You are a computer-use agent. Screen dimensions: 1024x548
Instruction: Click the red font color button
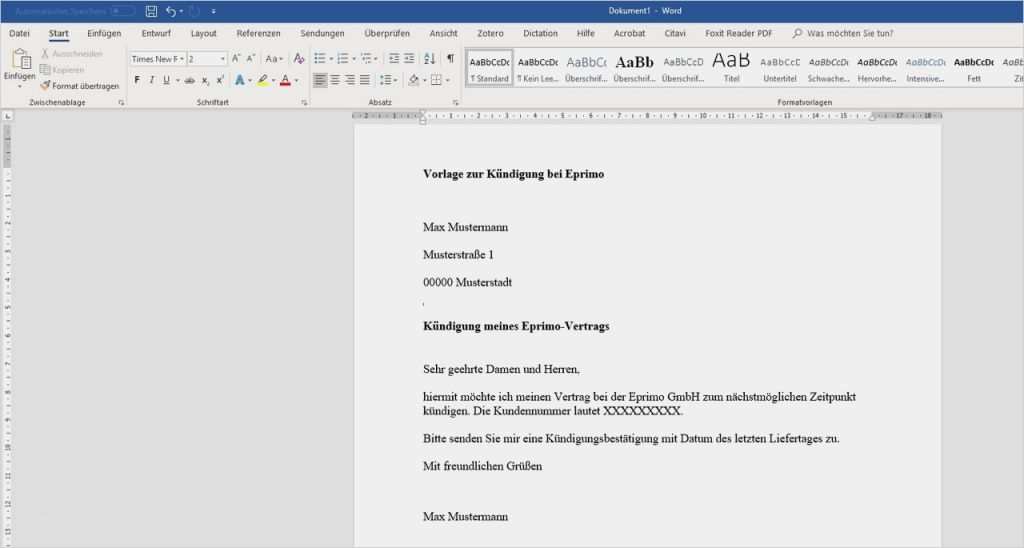pos(286,80)
